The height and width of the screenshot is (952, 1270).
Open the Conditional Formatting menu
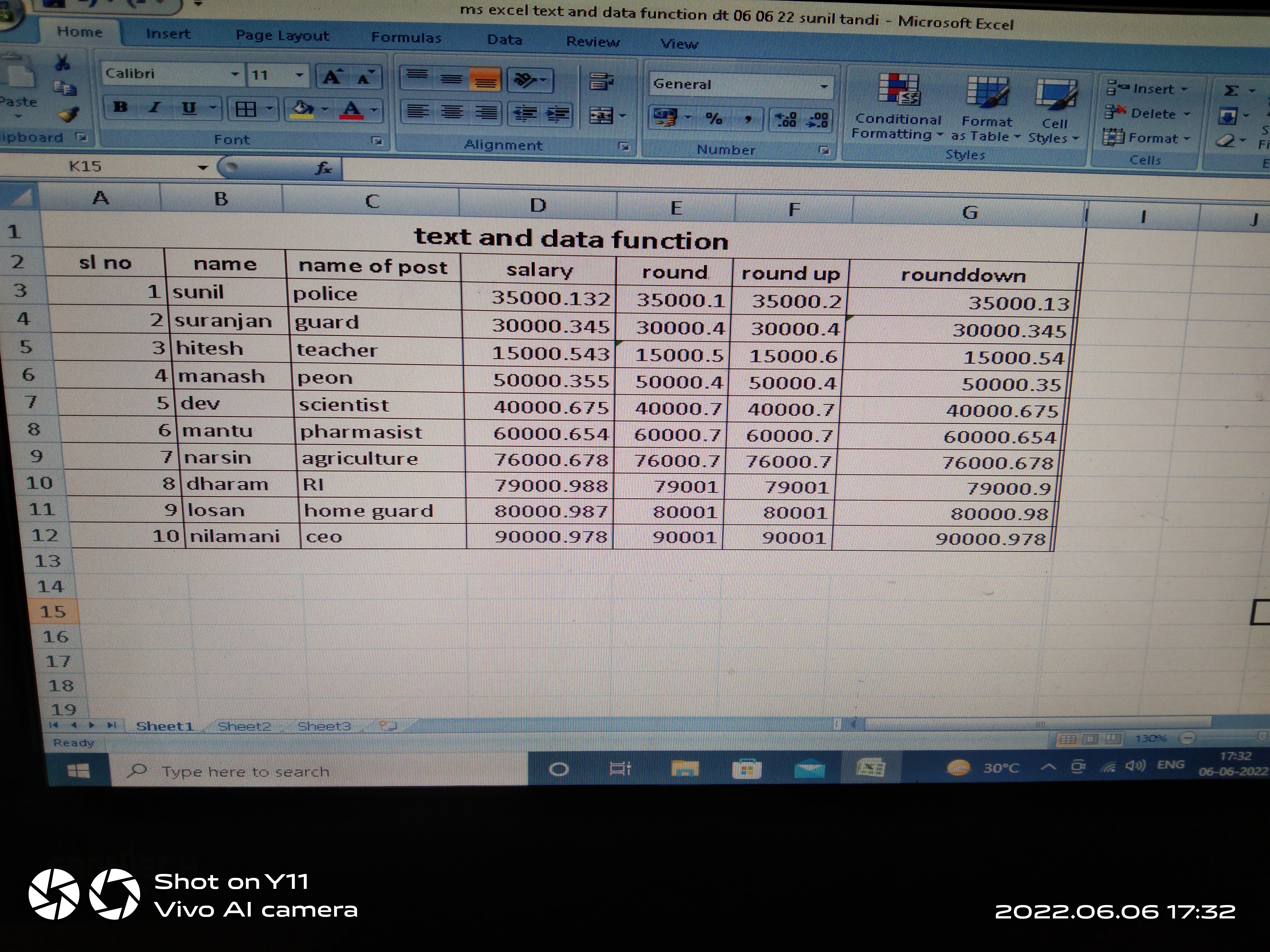point(898,107)
